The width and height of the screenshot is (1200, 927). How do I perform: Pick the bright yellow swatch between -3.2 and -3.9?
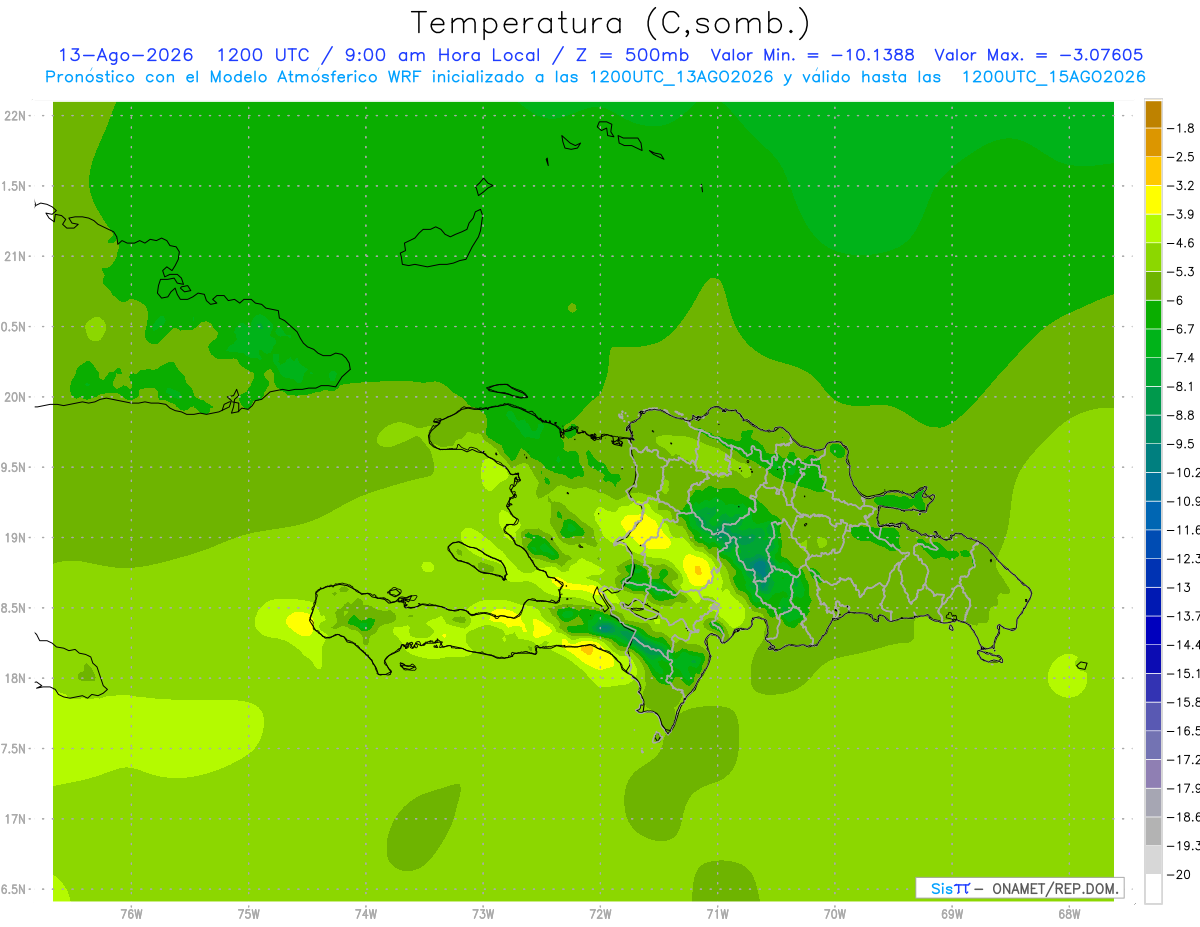click(x=1153, y=200)
